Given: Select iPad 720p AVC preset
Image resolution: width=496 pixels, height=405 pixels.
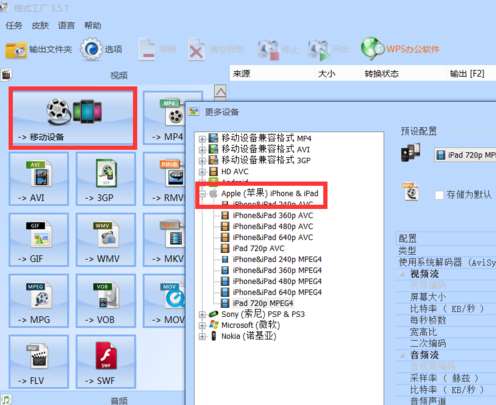Looking at the screenshot, I should [x=258, y=248].
